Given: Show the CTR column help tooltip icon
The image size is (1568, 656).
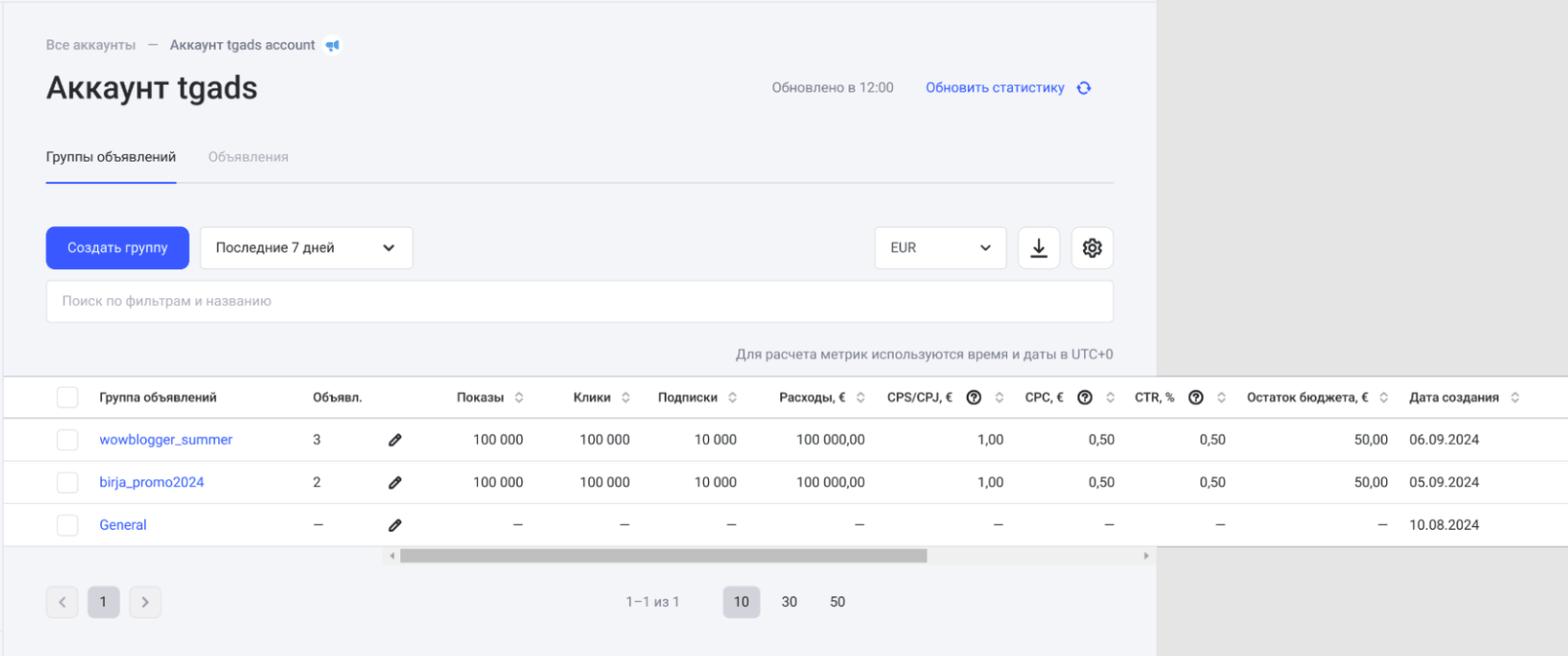Looking at the screenshot, I should (x=1196, y=397).
